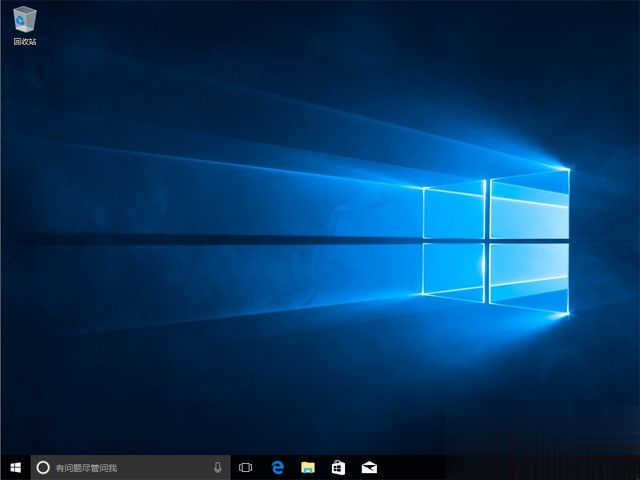Activate the Cortana microphone icon

pyautogui.click(x=218, y=467)
